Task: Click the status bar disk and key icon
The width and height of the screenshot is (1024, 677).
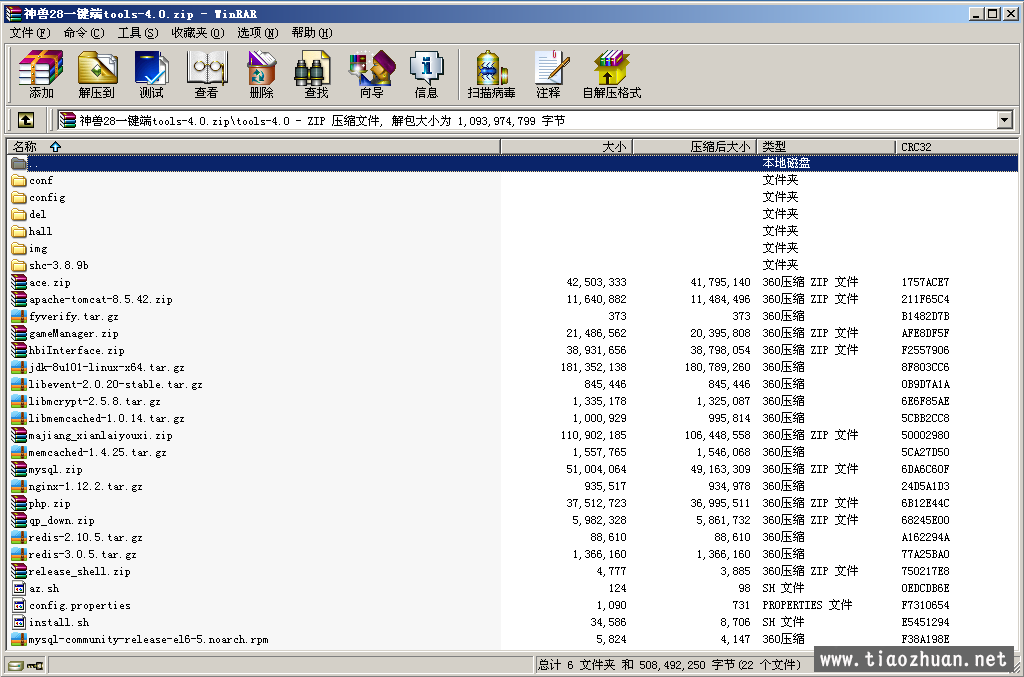Action: click(25, 665)
